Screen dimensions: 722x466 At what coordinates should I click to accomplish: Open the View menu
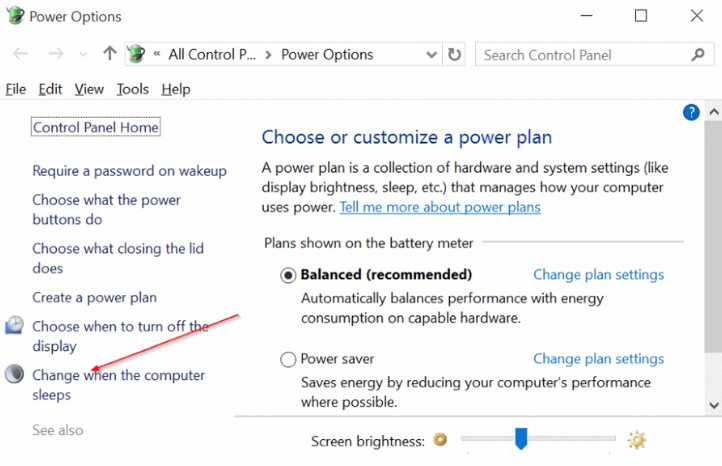pyautogui.click(x=89, y=89)
